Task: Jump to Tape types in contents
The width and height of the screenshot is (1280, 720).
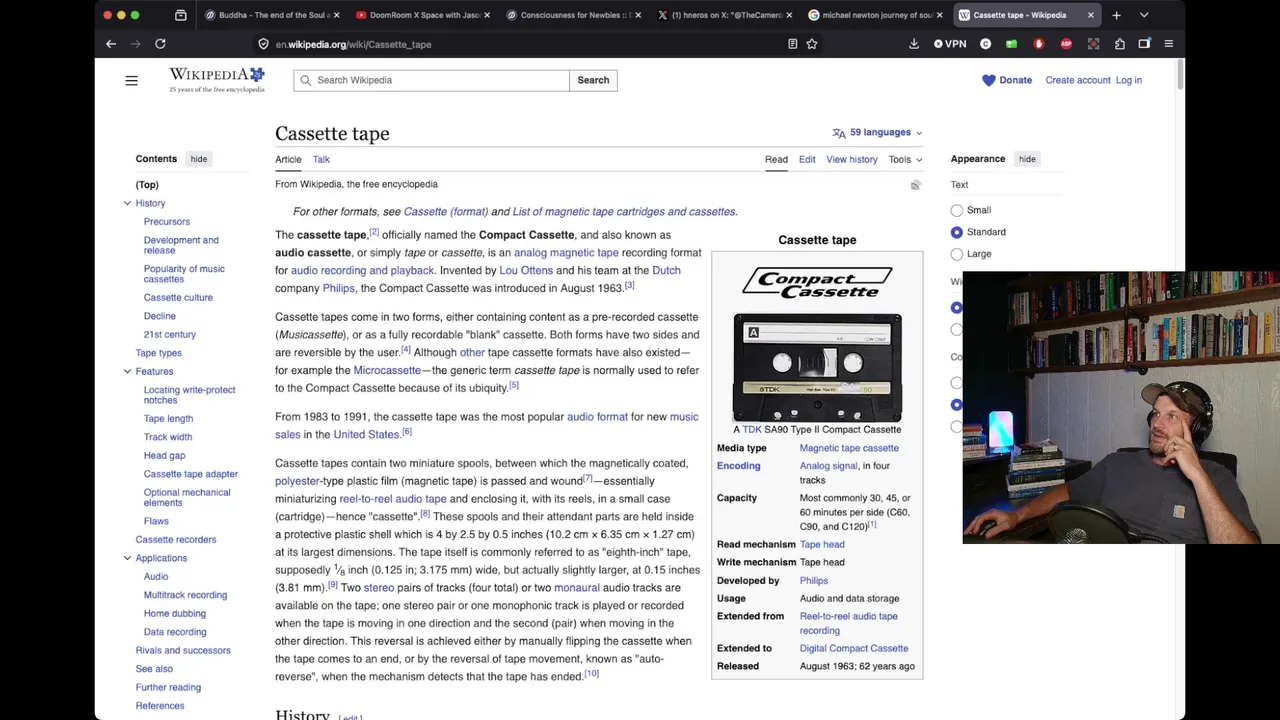Action: (x=159, y=353)
